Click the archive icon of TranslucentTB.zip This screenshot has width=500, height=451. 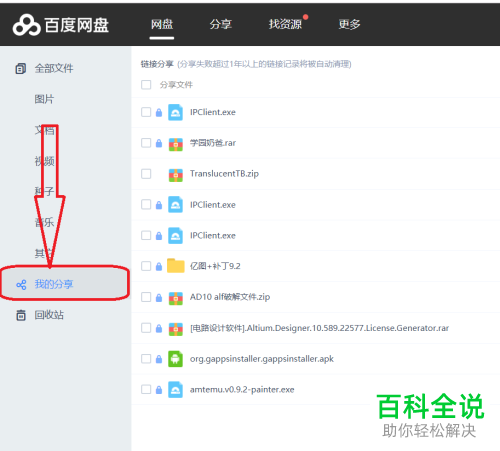(x=176, y=175)
